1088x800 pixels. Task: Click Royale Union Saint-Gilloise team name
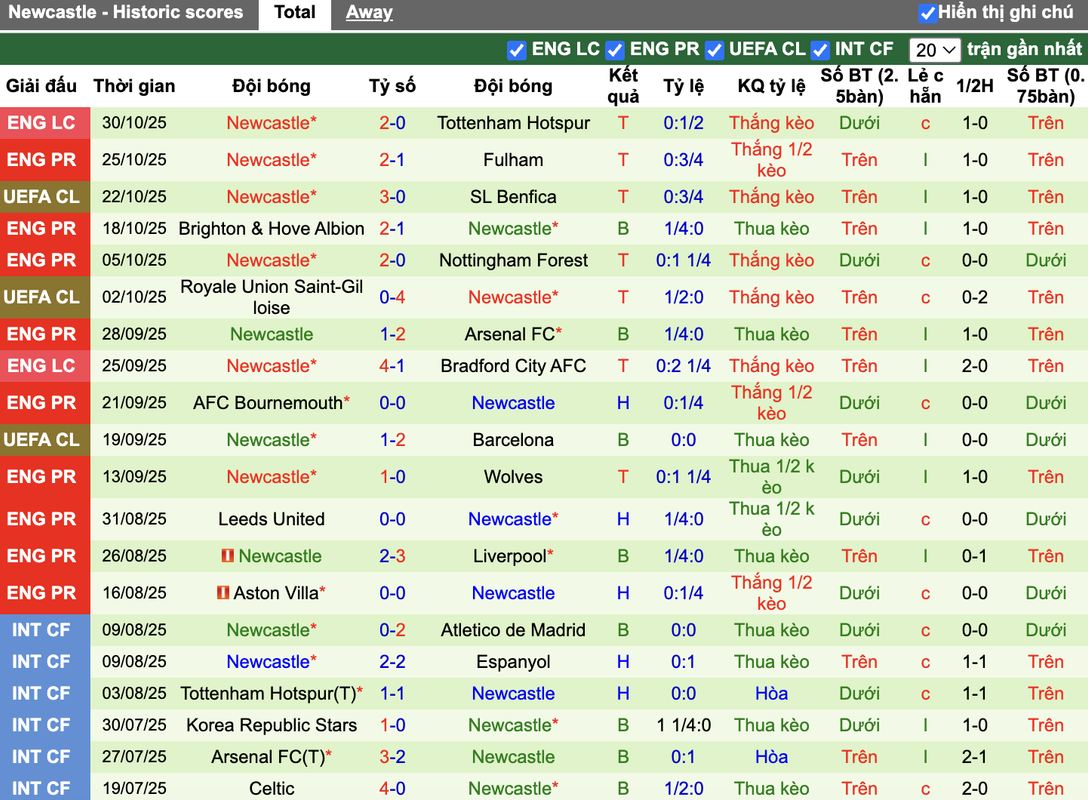271,297
